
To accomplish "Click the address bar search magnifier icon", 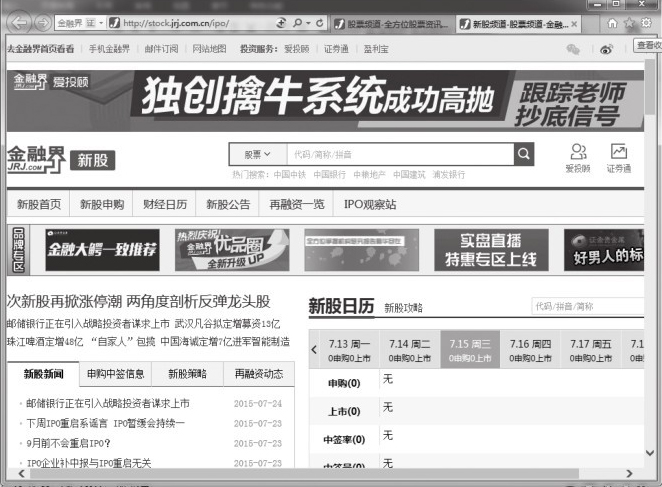I will point(298,23).
